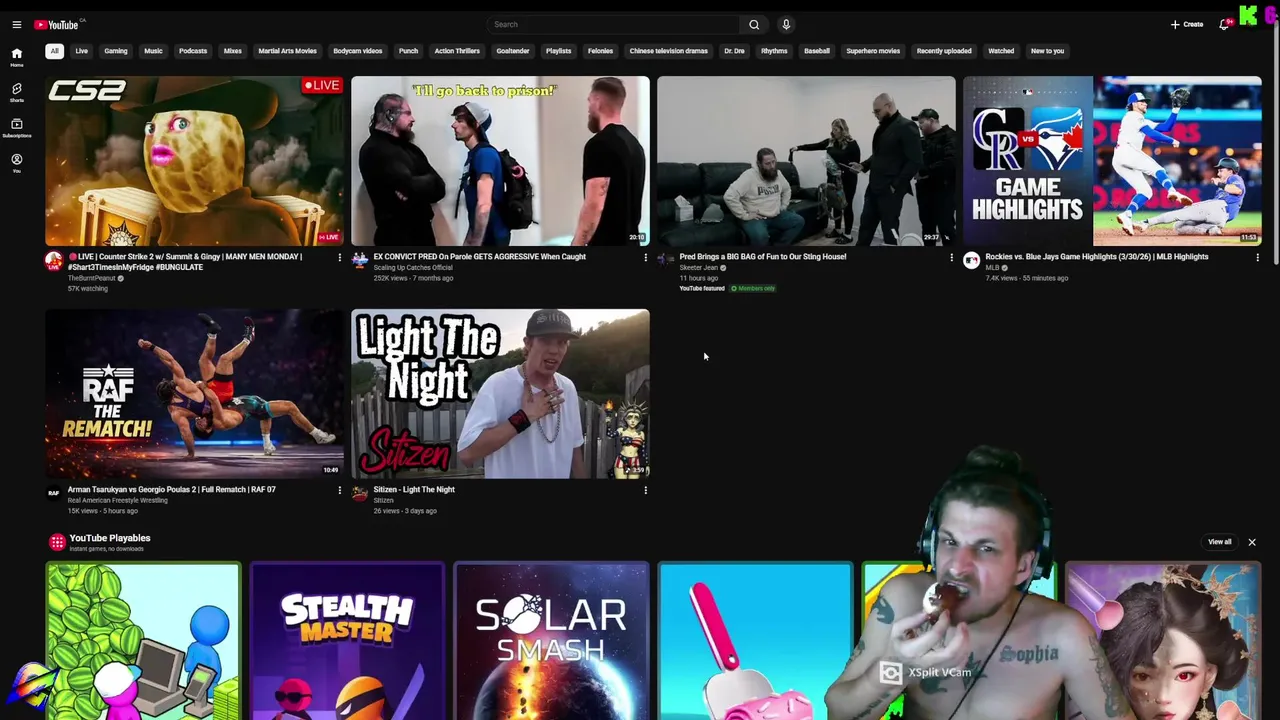Screen dimensions: 1280x720
Task: Select the Watched filter chip
Action: click(x=1001, y=51)
